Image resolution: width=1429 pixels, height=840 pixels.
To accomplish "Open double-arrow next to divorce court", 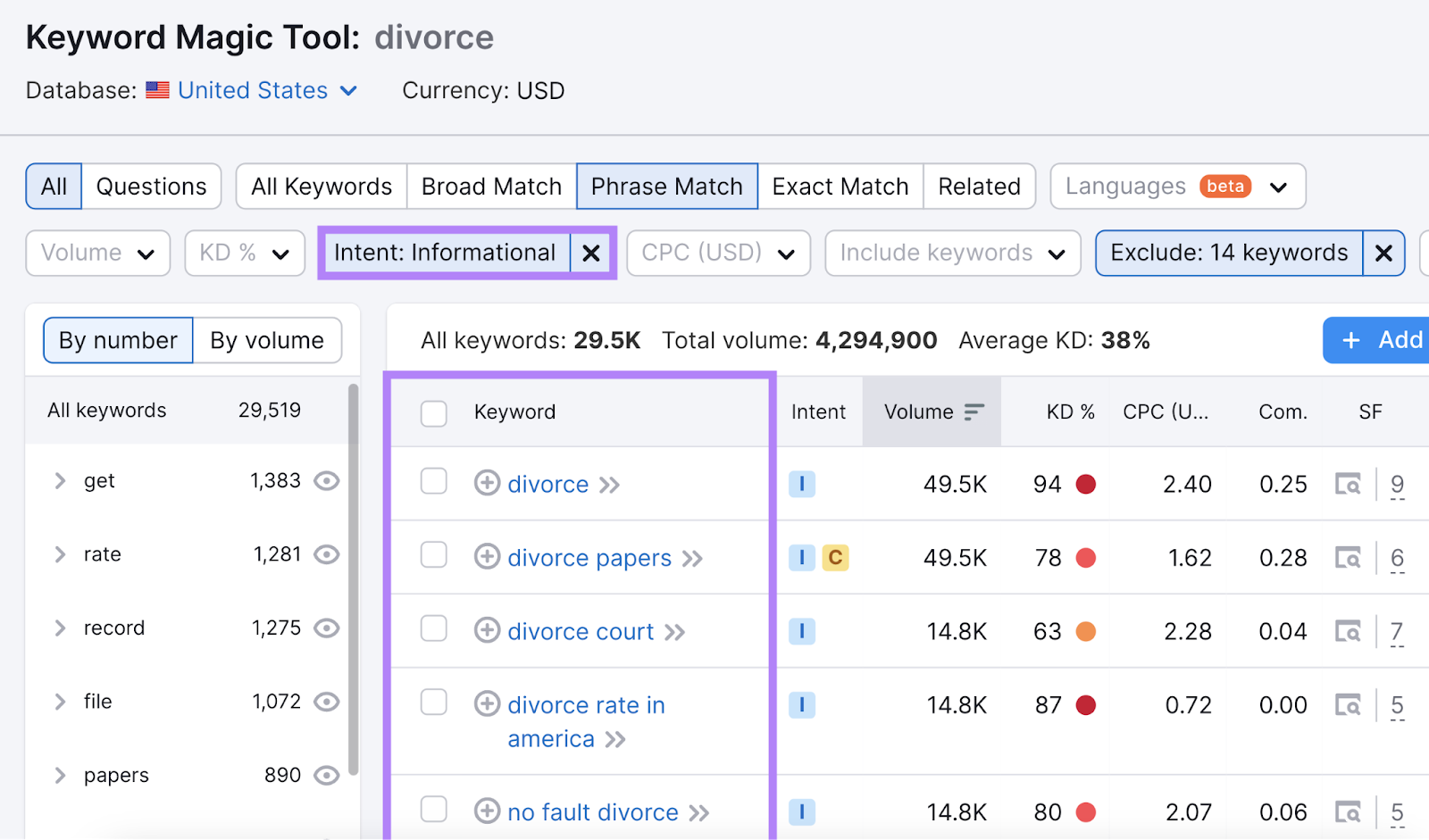I will click(x=674, y=633).
